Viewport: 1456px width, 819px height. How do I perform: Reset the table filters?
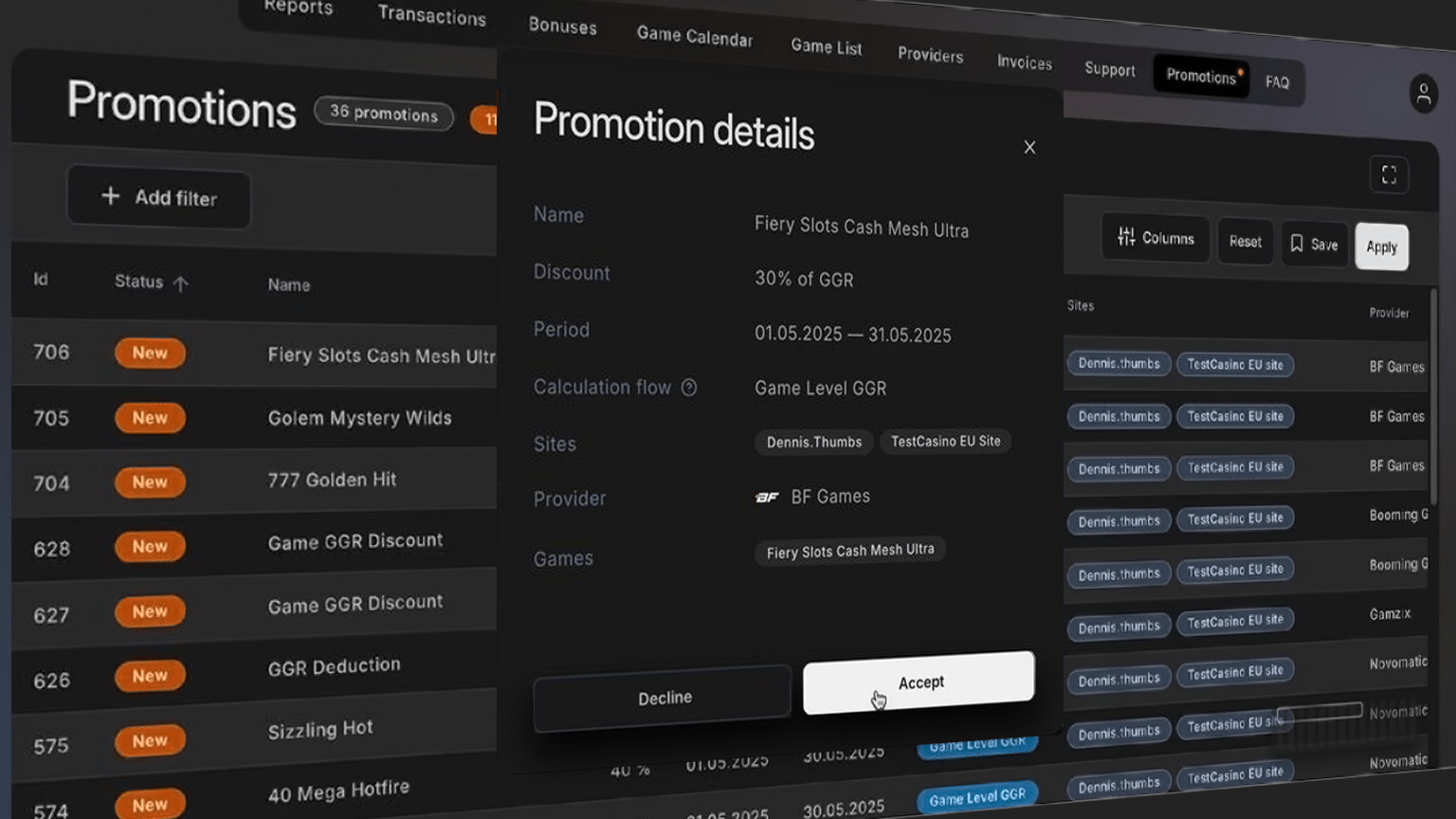[x=1245, y=242]
